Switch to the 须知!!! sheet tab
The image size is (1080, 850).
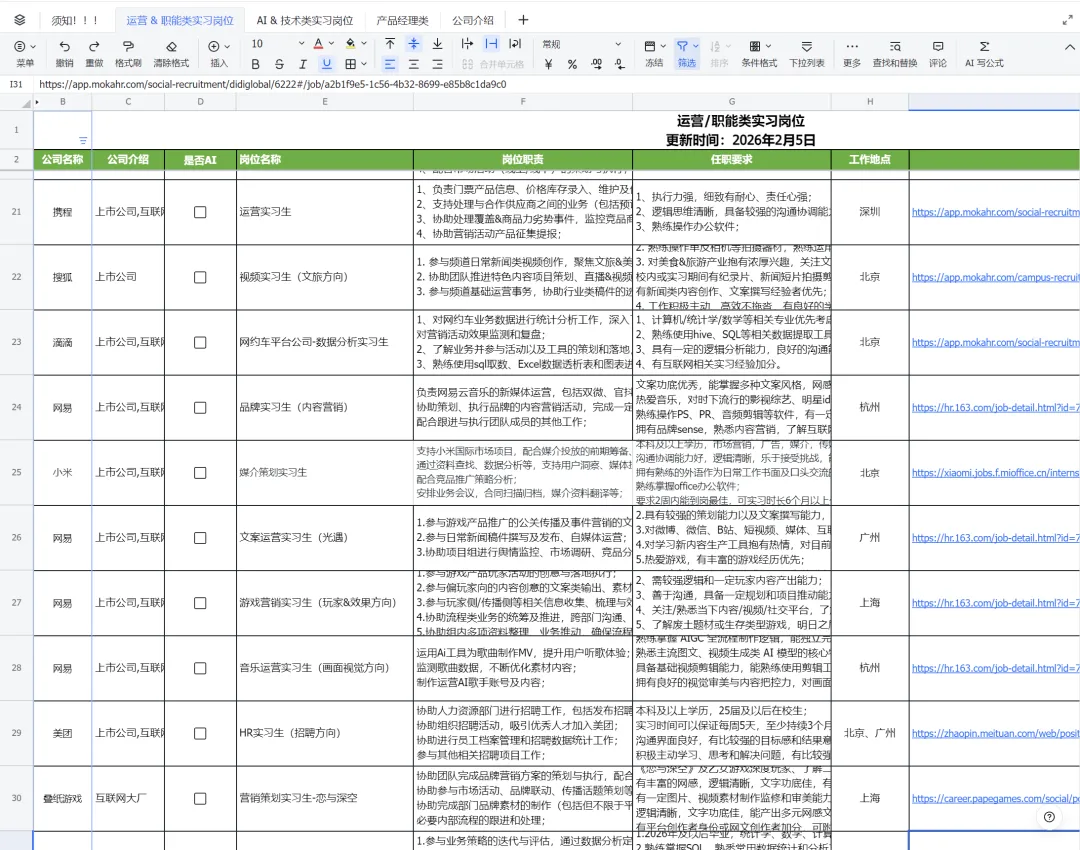pyautogui.click(x=74, y=21)
